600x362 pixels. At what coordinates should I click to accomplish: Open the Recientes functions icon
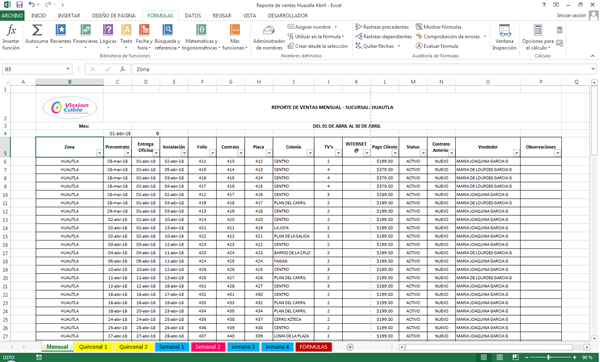pos(60,30)
